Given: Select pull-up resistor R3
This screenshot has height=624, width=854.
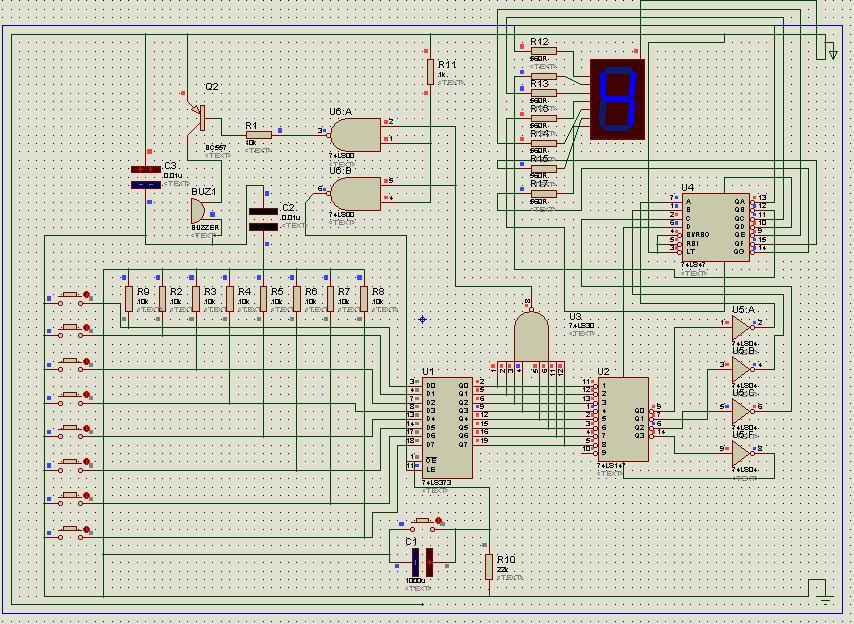Looking at the screenshot, I should click(196, 299).
